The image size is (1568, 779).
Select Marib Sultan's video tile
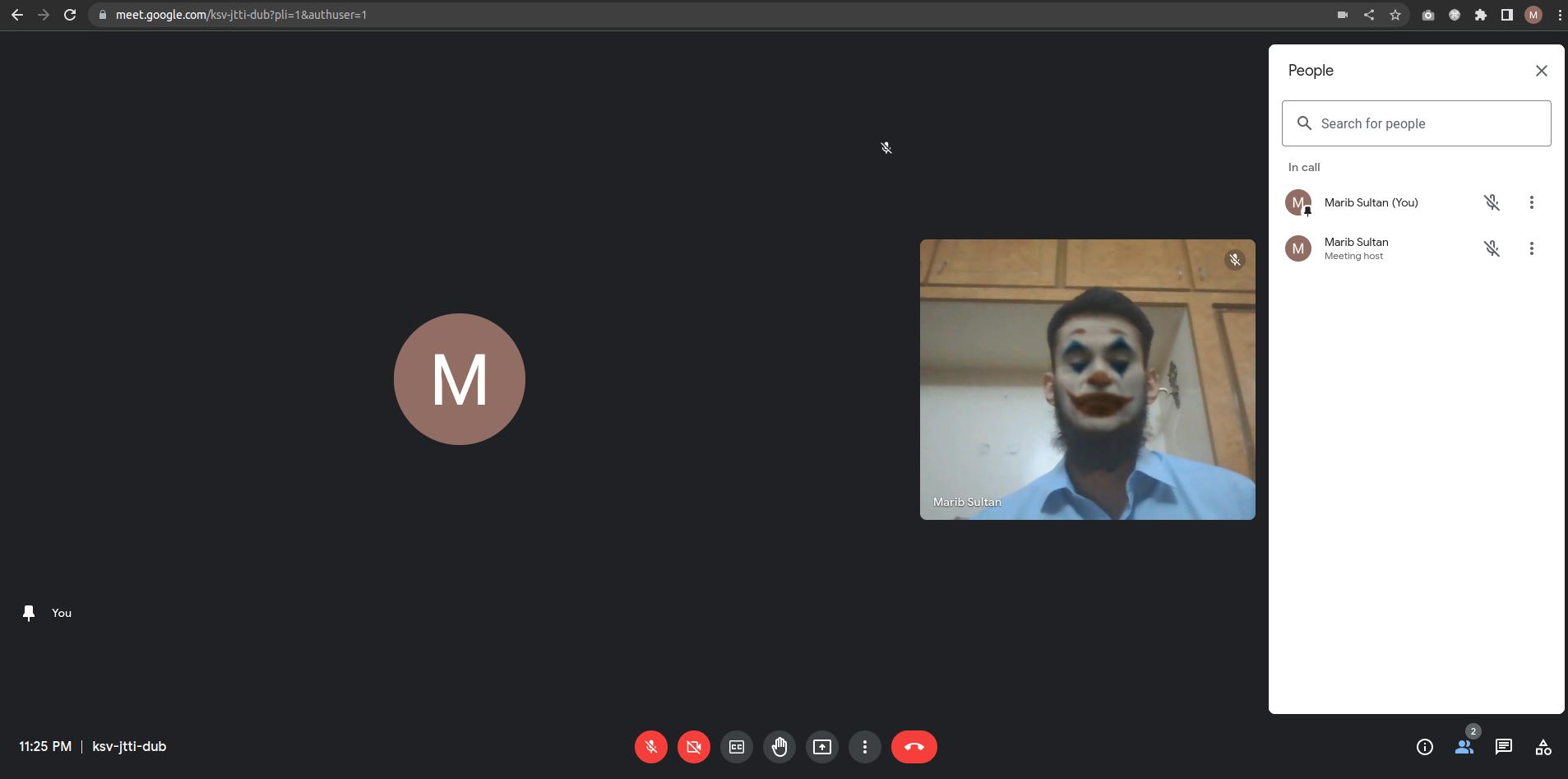pos(1087,379)
